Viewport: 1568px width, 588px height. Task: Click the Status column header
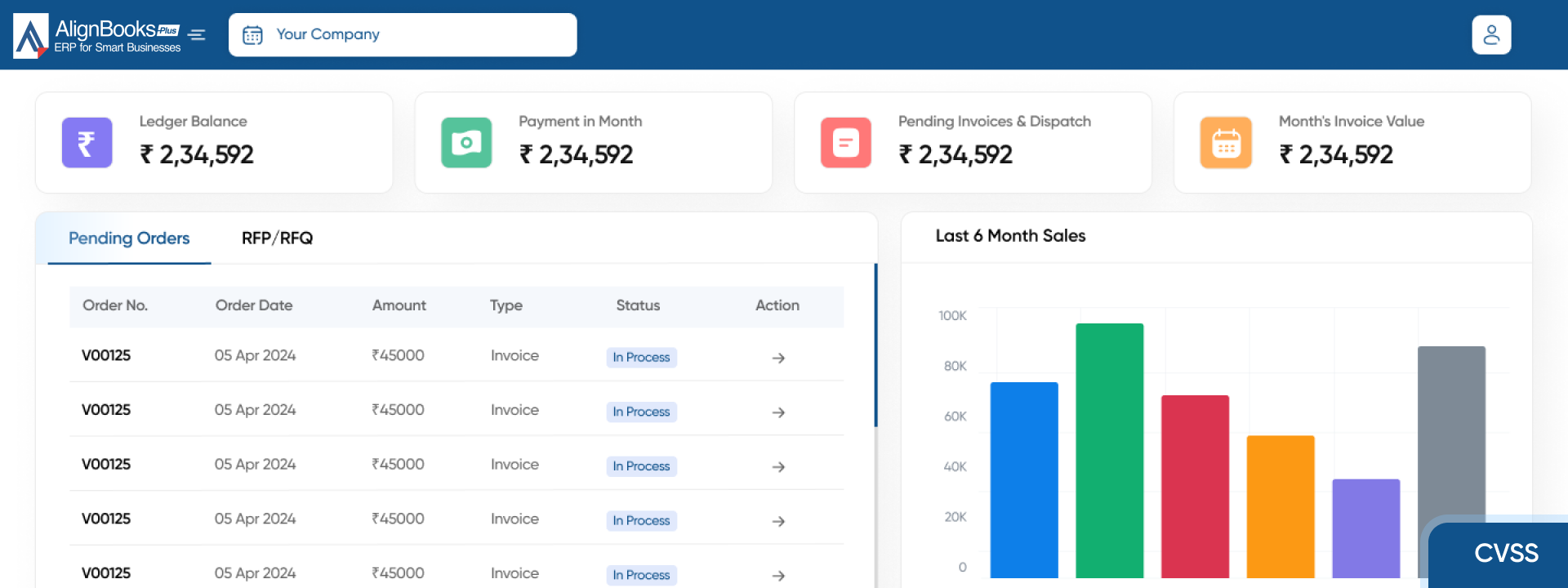click(638, 305)
